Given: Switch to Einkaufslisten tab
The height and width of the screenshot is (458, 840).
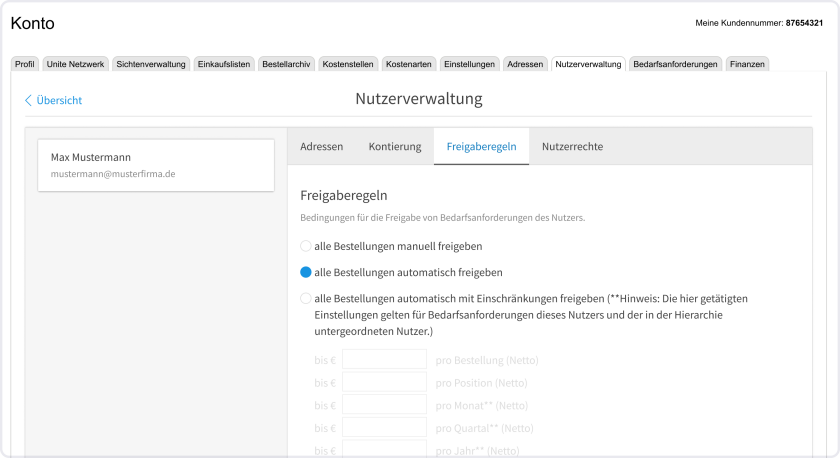Looking at the screenshot, I should coord(224,64).
